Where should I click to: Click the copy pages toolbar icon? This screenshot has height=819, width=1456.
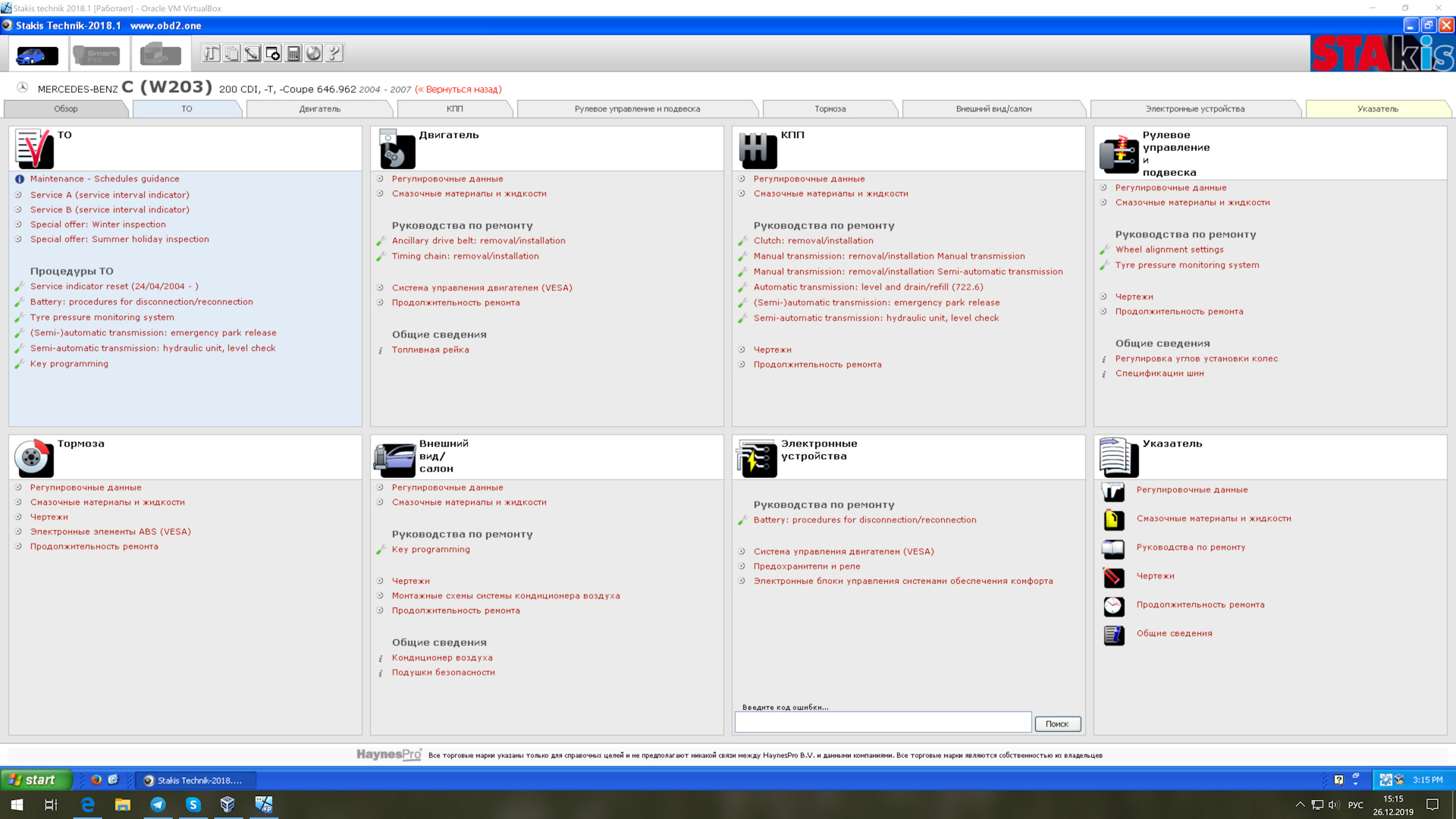[231, 53]
